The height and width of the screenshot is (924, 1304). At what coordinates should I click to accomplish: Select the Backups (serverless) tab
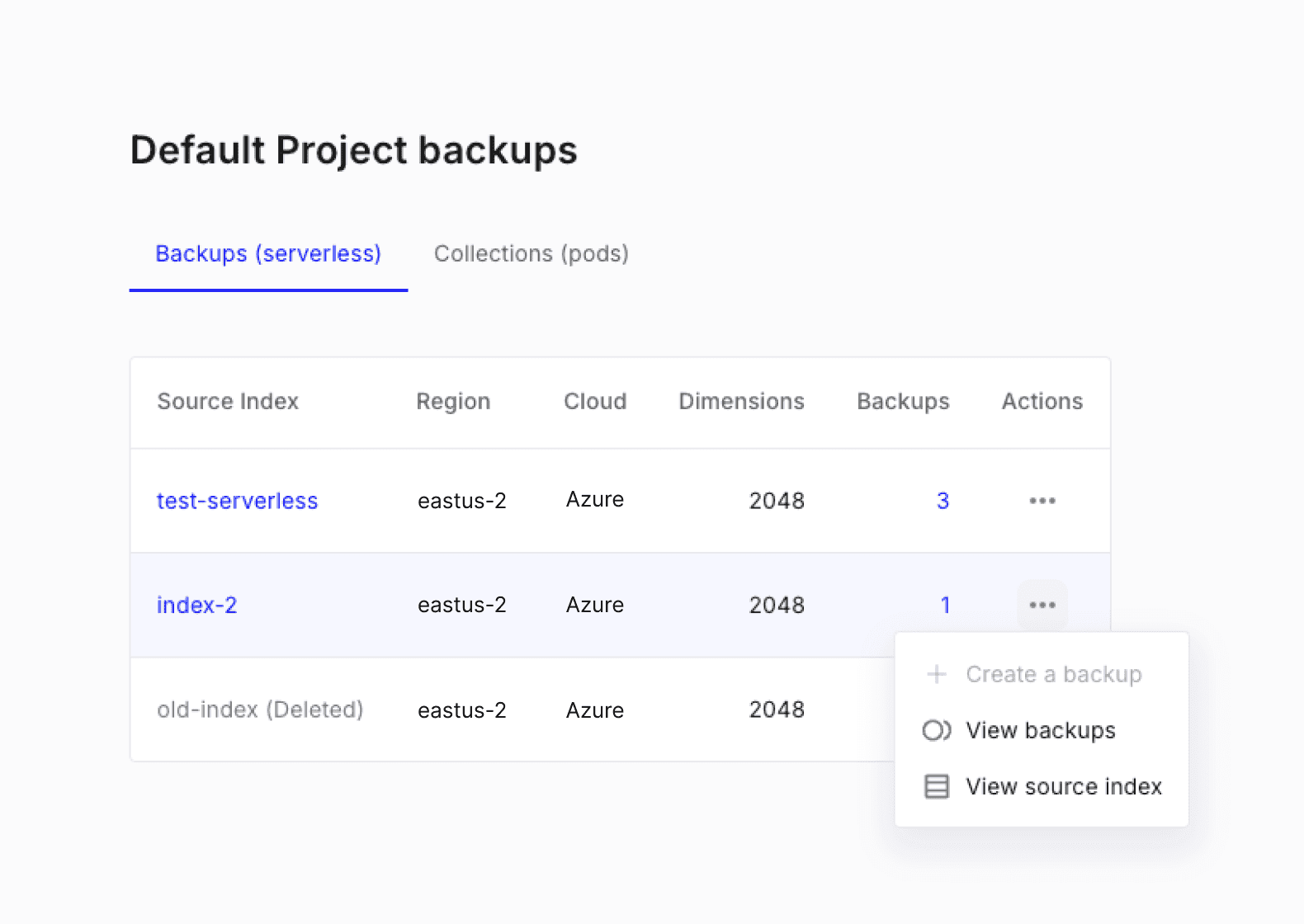268,253
